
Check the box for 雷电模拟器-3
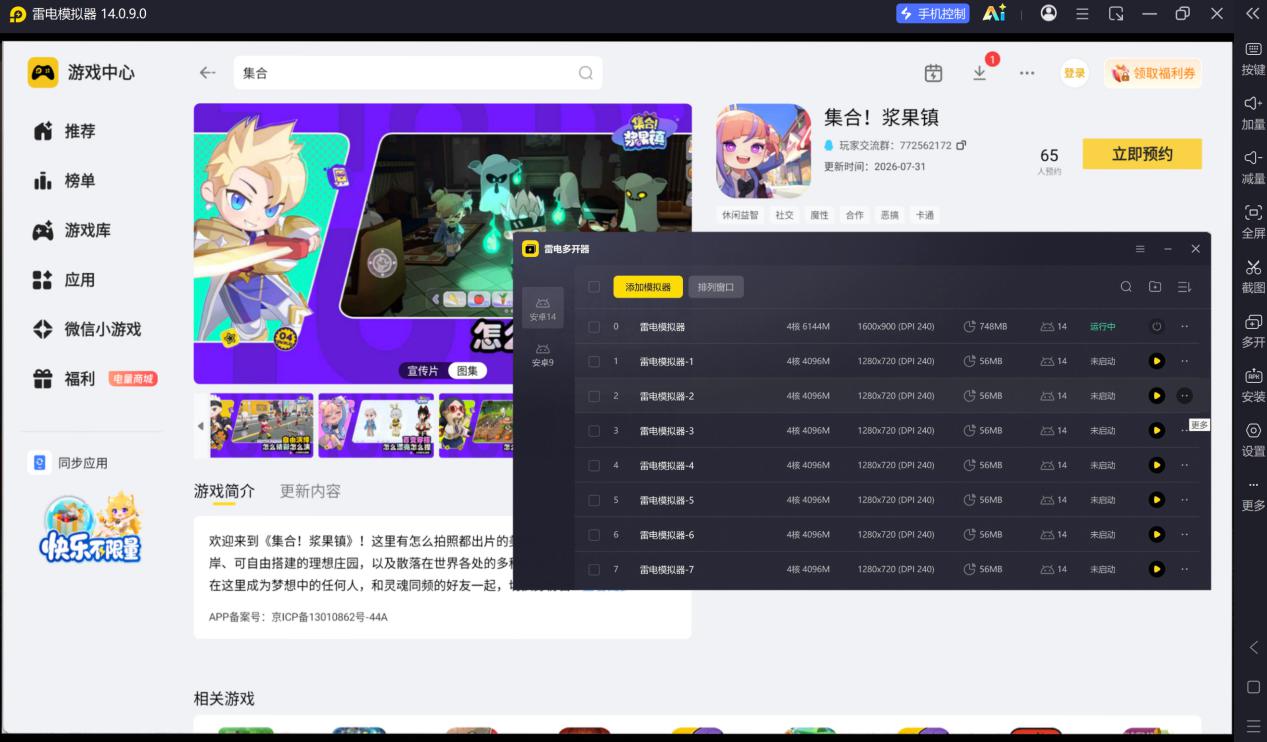[594, 431]
